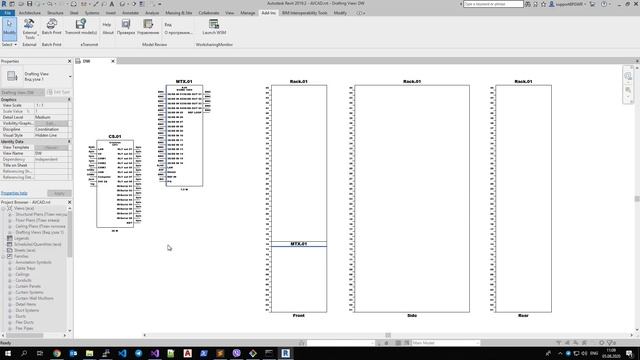Select Duct Systems family category

pyautogui.click(x=27, y=310)
